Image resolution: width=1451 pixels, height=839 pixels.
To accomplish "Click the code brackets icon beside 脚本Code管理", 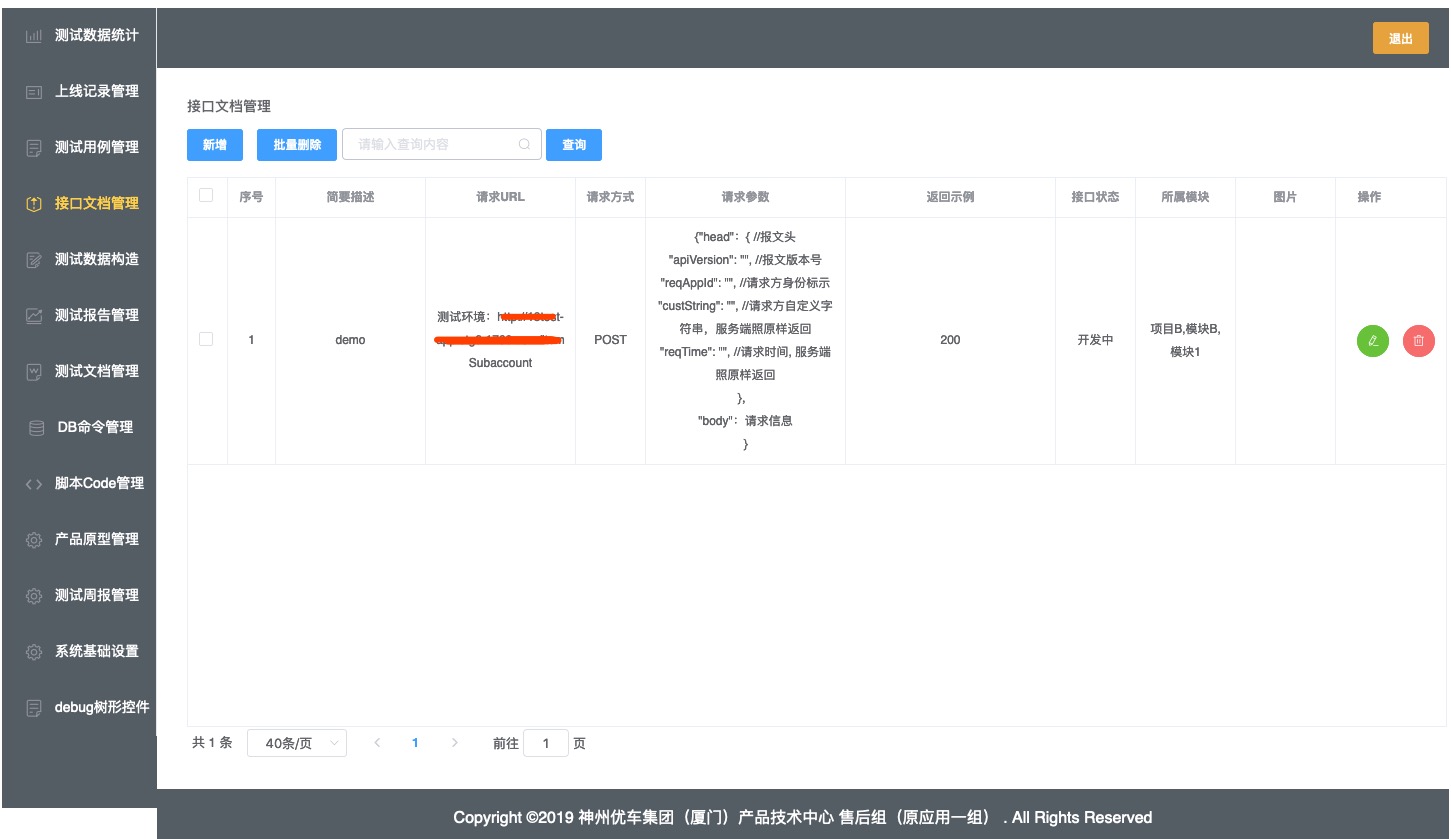I will point(34,483).
